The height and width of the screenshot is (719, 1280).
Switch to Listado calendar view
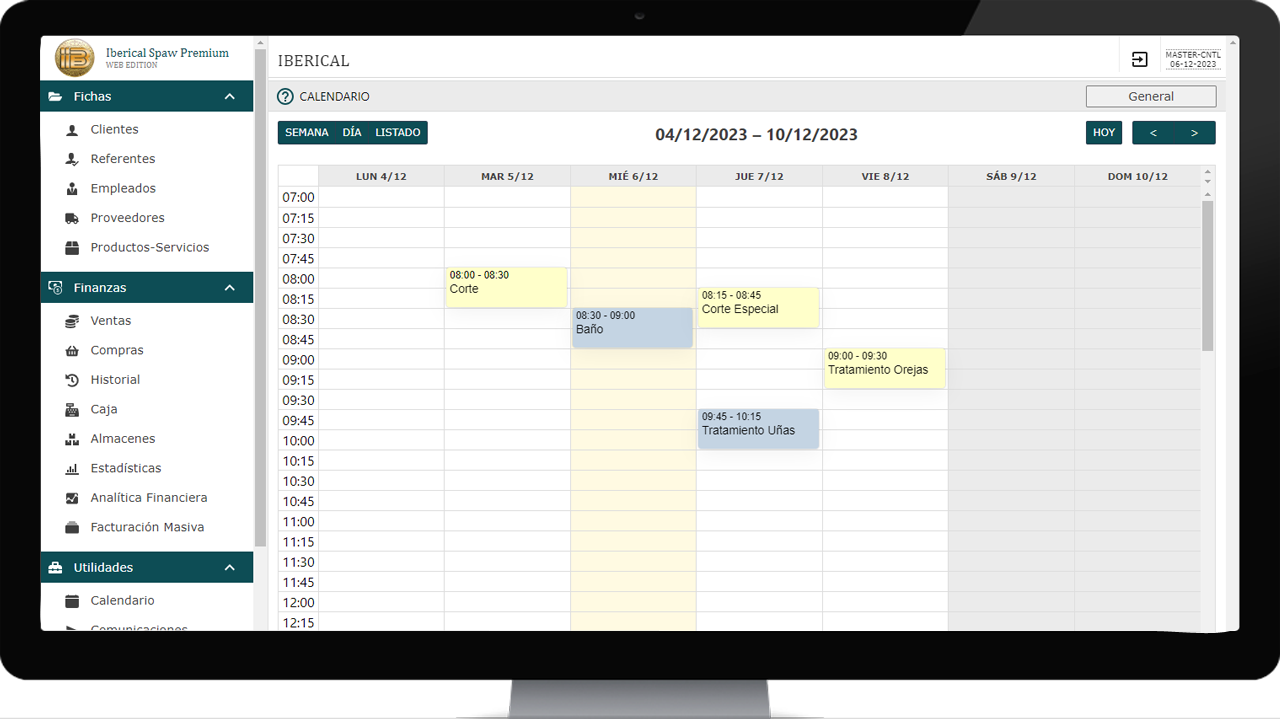(398, 133)
